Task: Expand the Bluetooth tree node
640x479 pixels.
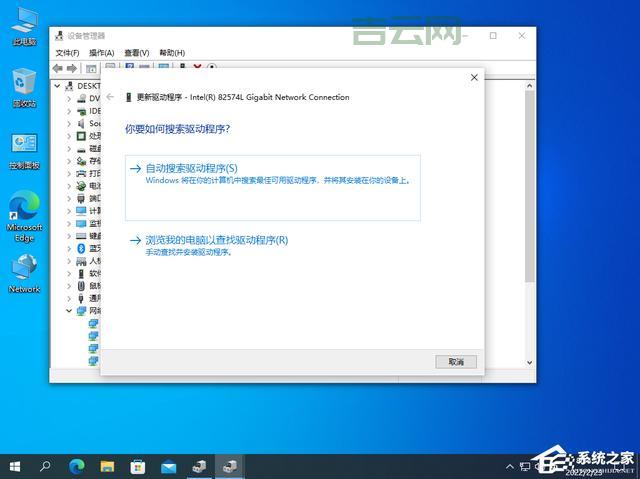Action: coord(69,248)
